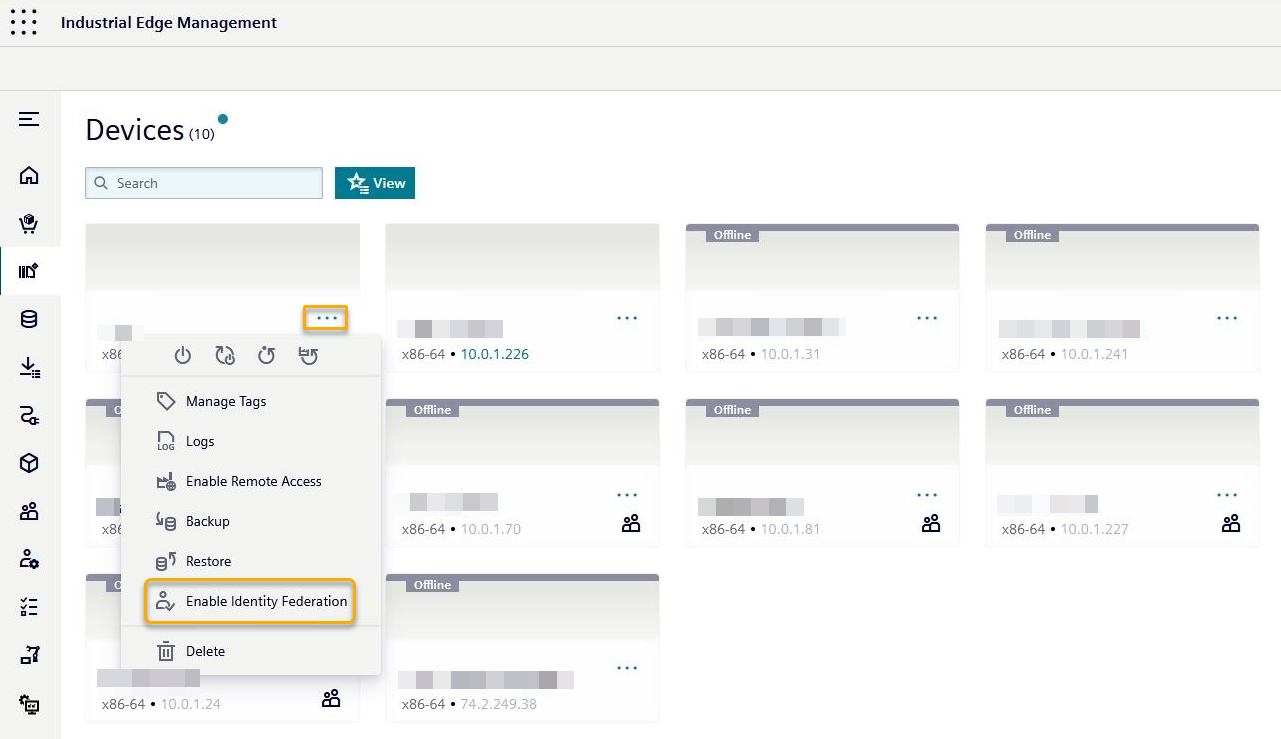This screenshot has width=1281, height=739.
Task: Click the users icon on device 10.0.1.70
Action: click(x=631, y=524)
